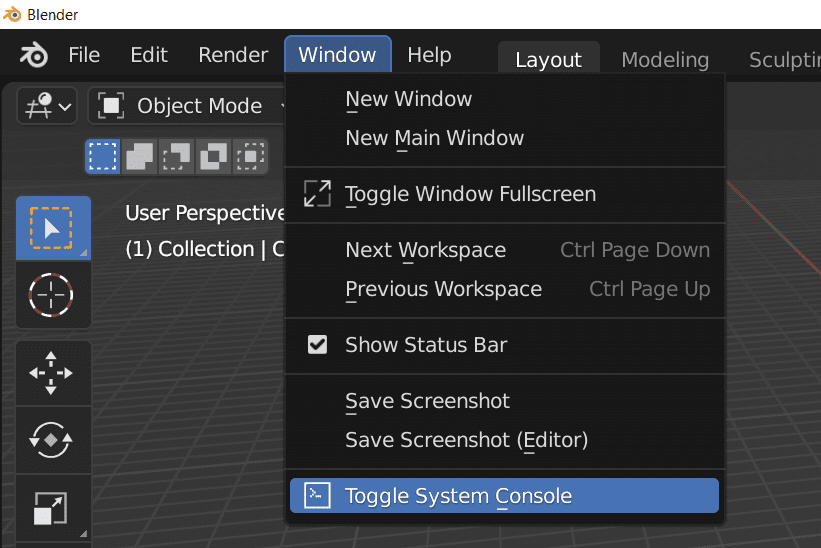Open the Render menu
Image resolution: width=821 pixels, height=548 pixels.
(233, 55)
